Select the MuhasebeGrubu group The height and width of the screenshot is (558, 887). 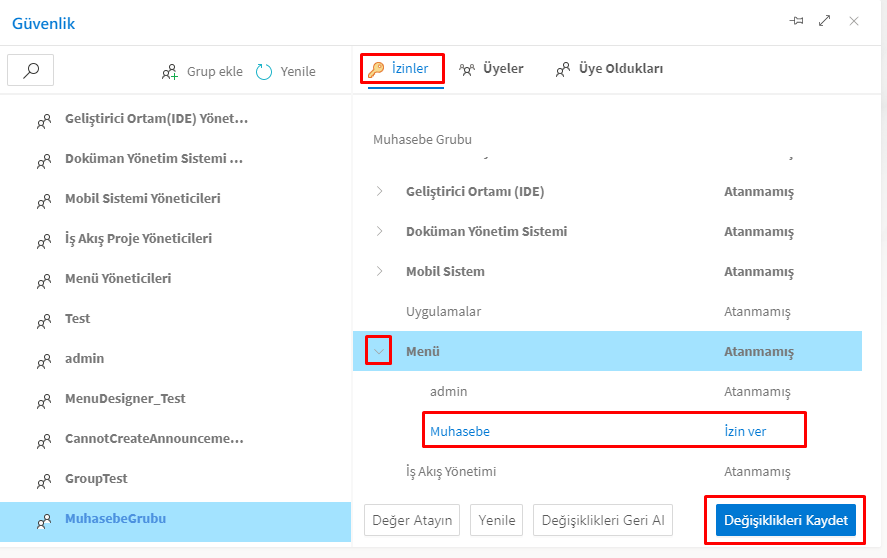115,519
